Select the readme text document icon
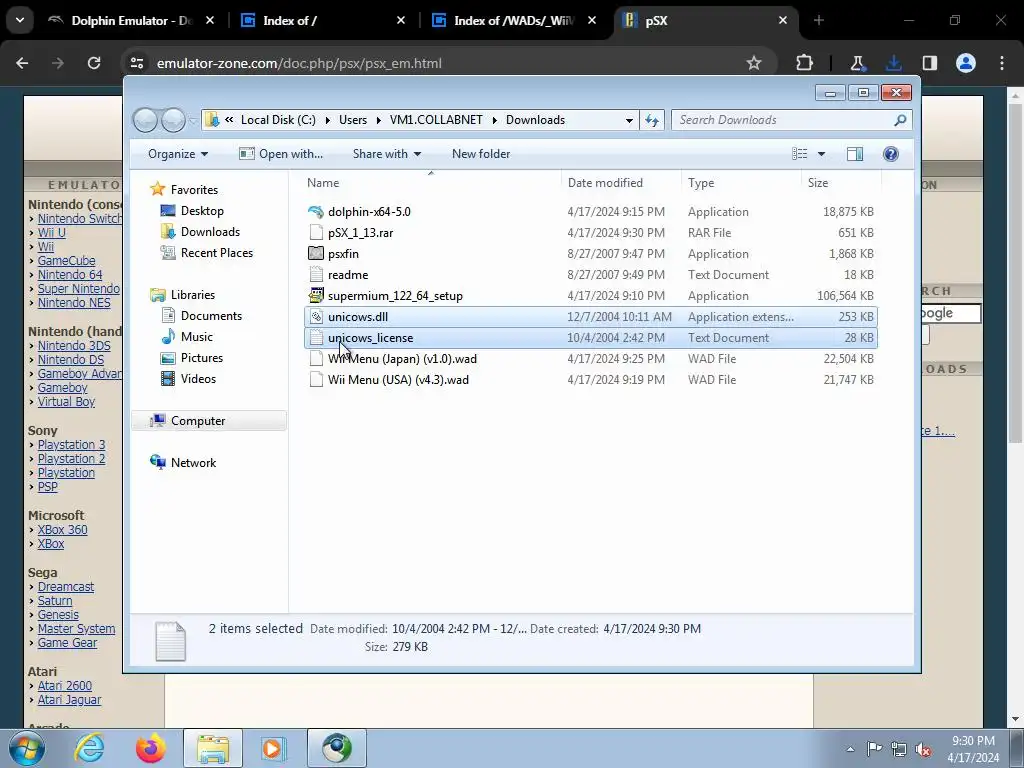Screen dimensions: 1024x768 [x=316, y=274]
